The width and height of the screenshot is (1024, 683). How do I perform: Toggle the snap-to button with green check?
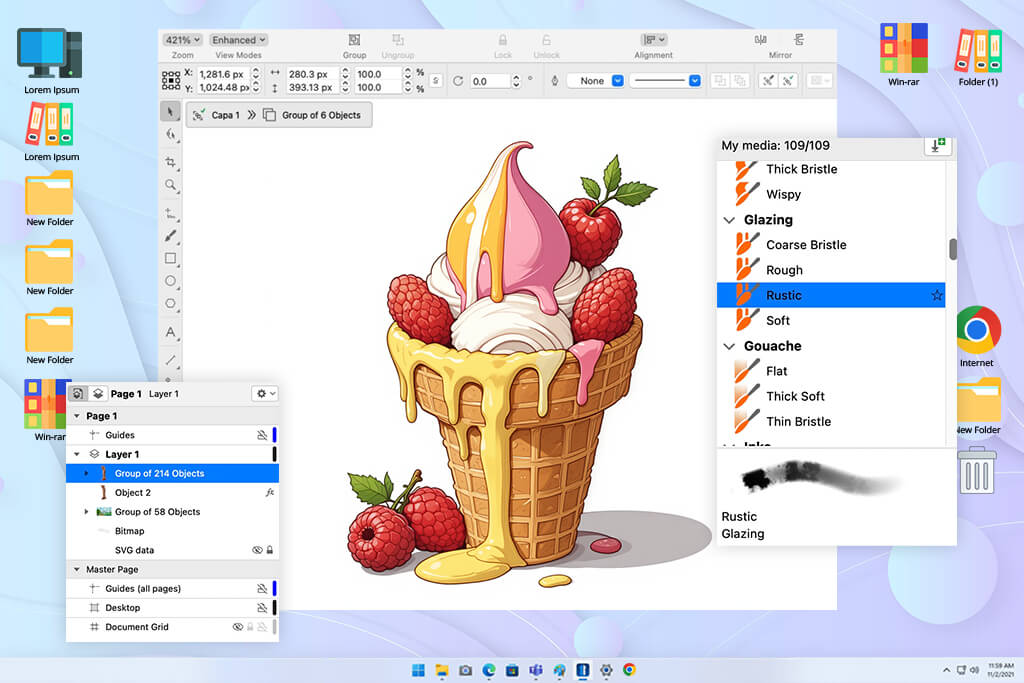click(x=788, y=81)
